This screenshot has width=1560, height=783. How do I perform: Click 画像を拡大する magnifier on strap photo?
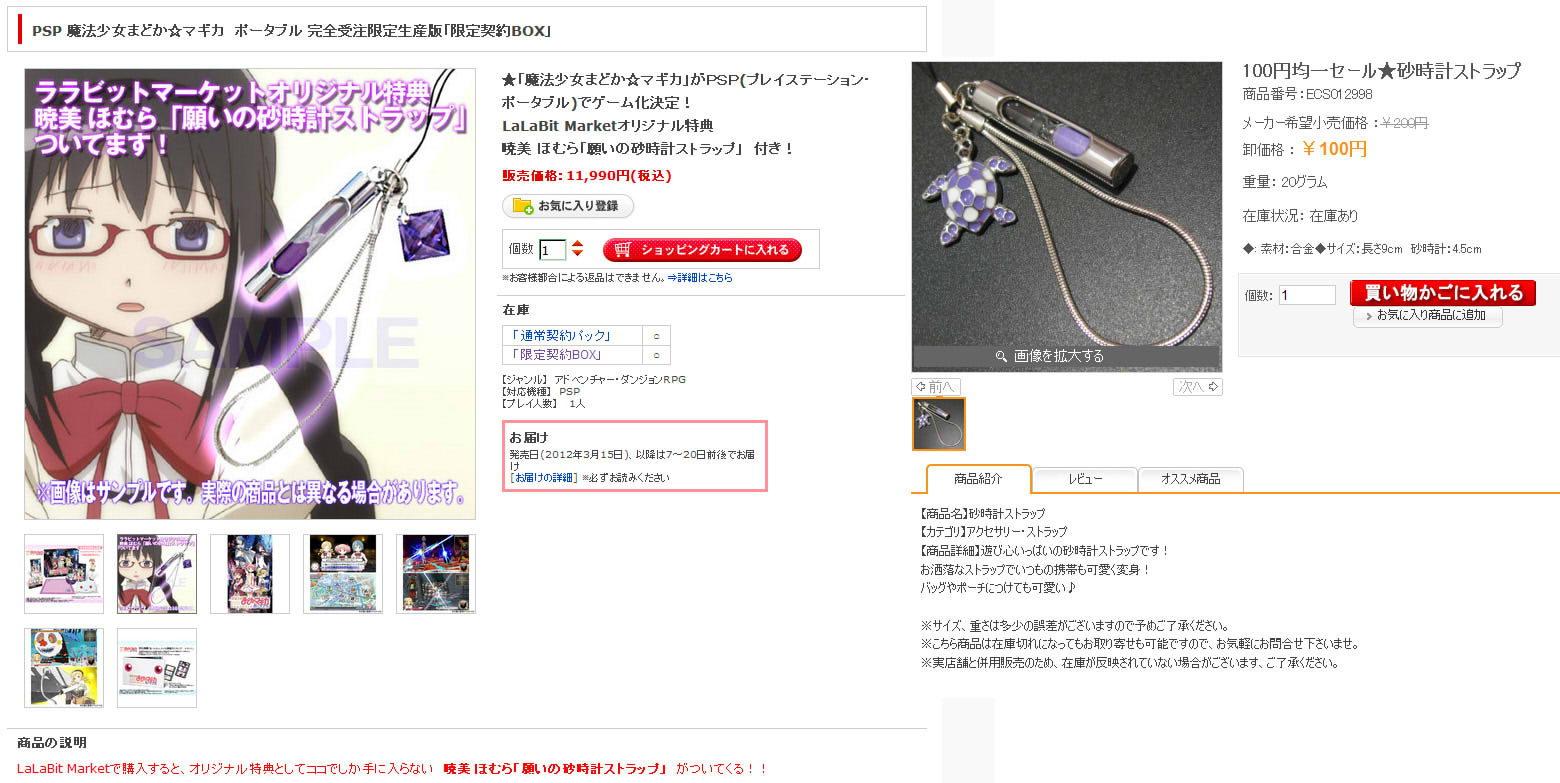[x=1066, y=356]
